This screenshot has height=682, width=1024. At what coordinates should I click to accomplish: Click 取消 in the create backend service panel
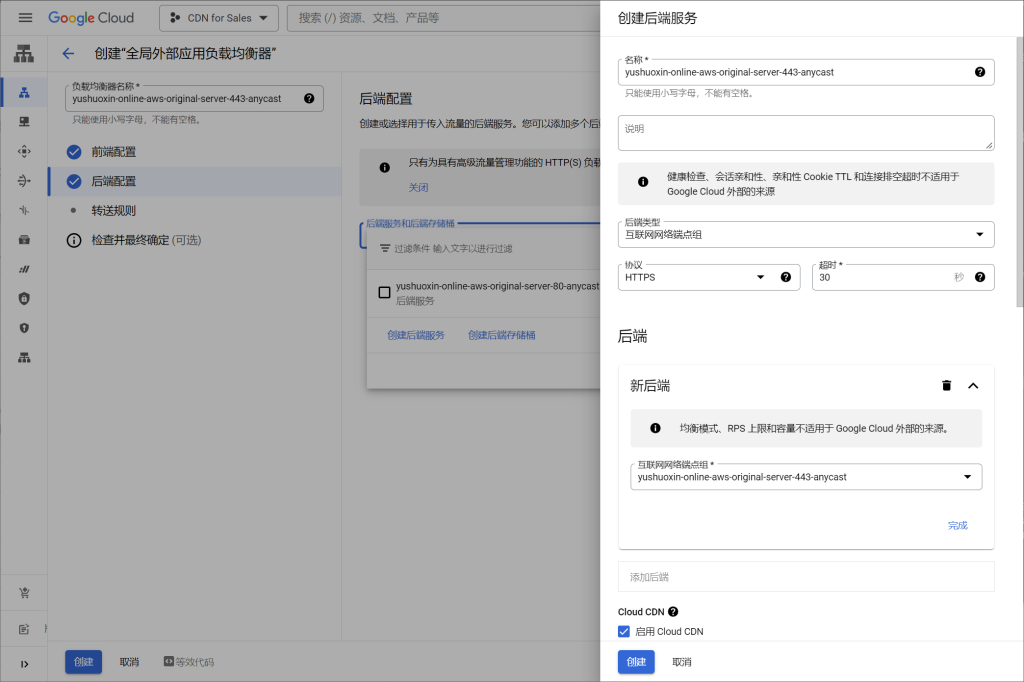(x=681, y=662)
